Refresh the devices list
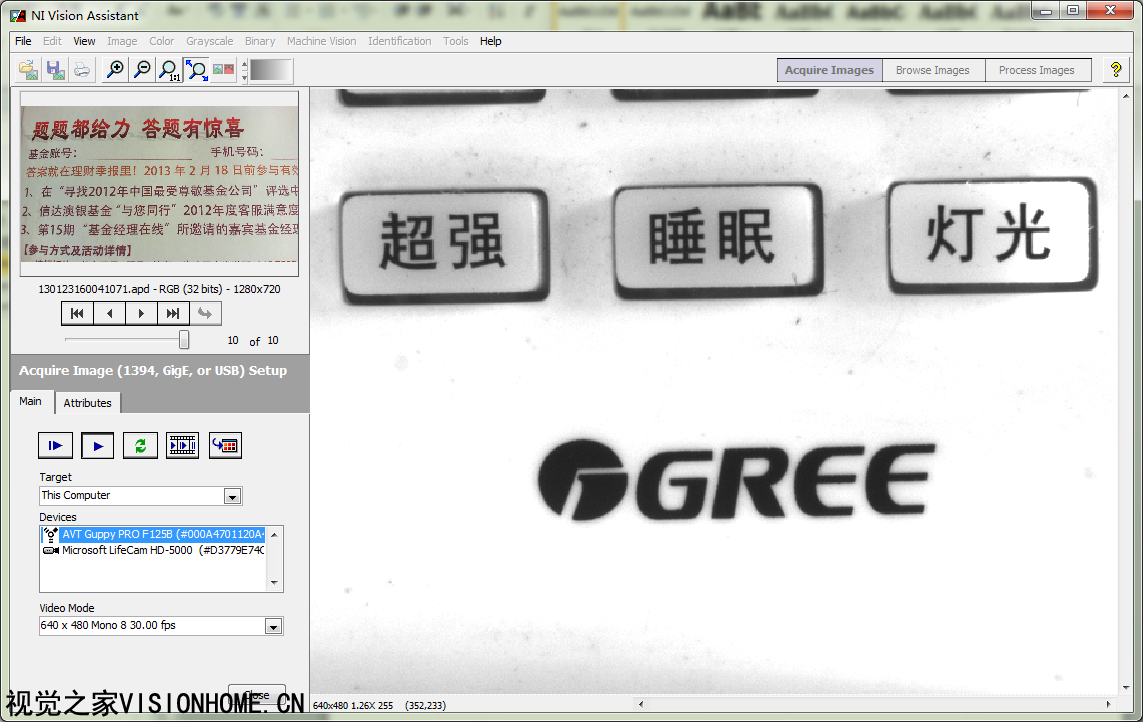Viewport: 1143px width, 722px height. (x=140, y=446)
